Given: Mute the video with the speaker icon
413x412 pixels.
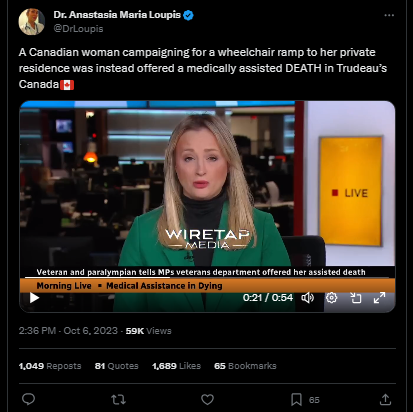Looking at the screenshot, I should (x=308, y=298).
